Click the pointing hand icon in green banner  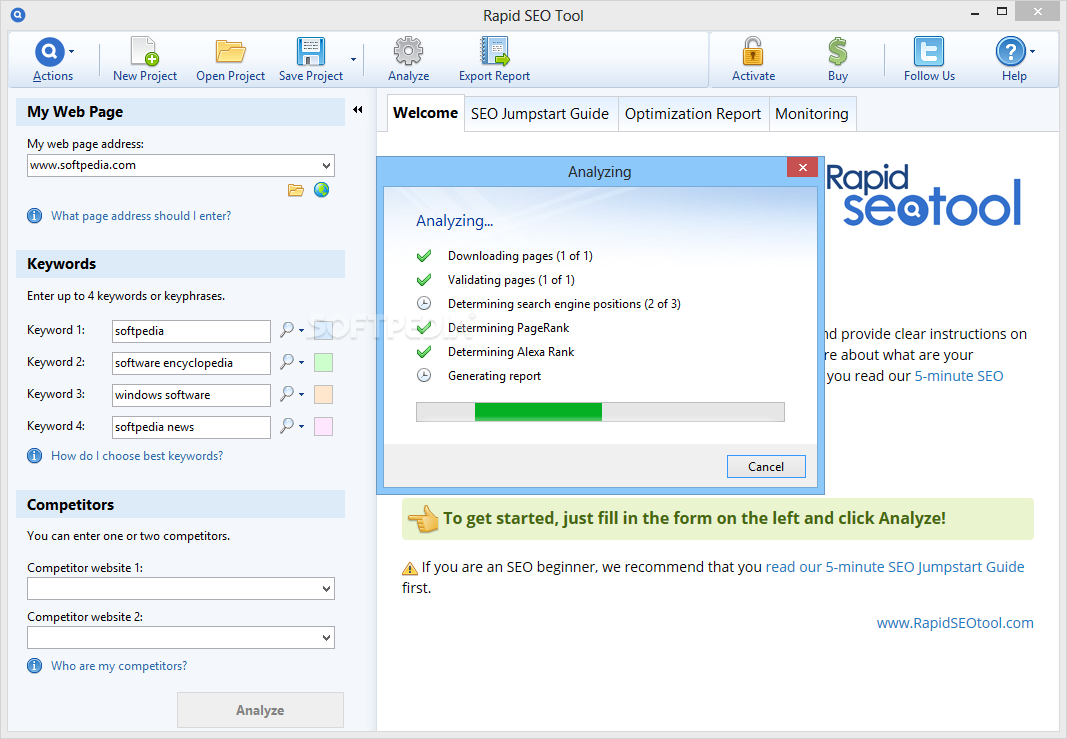[x=423, y=519]
